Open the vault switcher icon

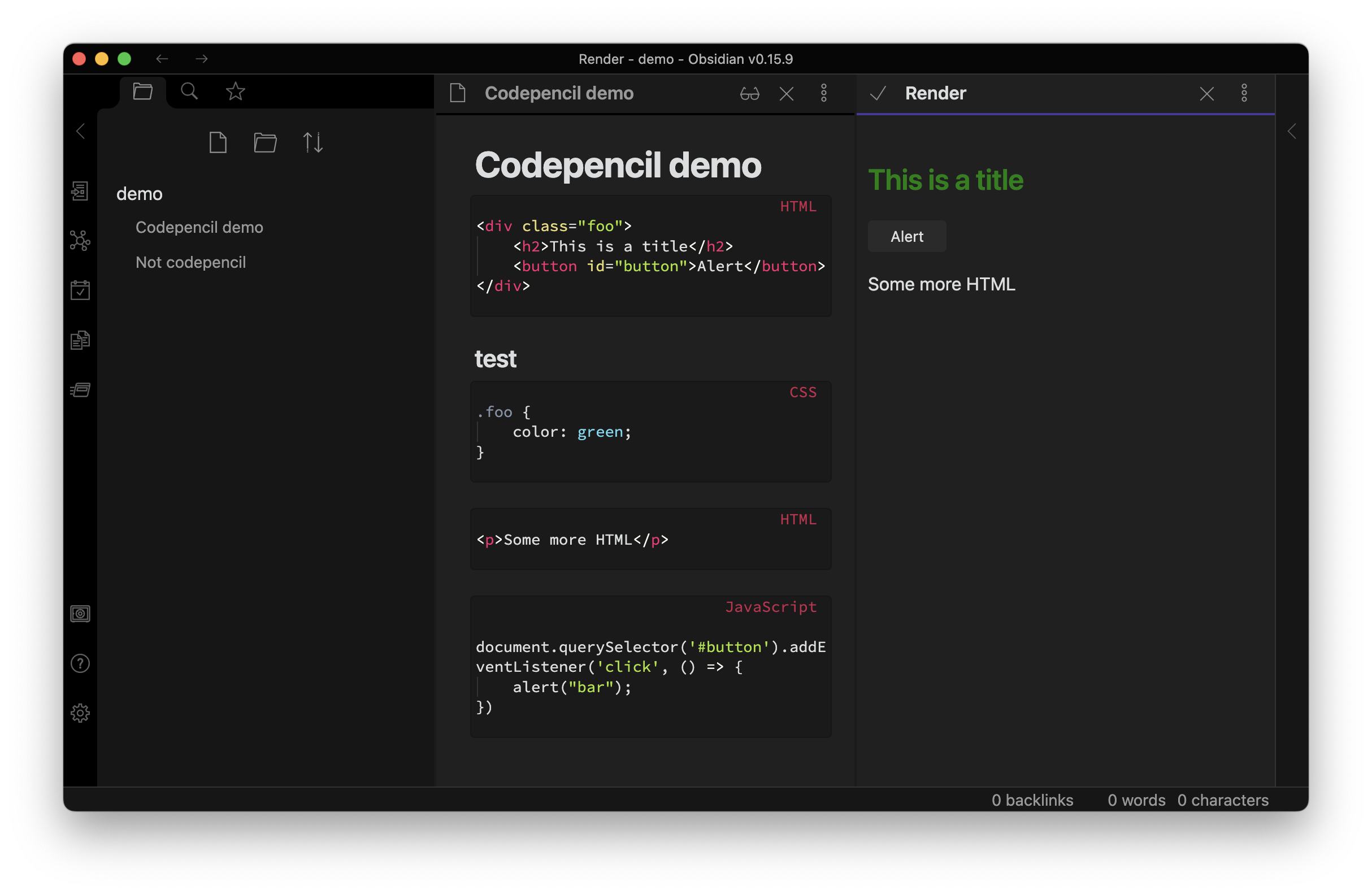click(x=80, y=614)
